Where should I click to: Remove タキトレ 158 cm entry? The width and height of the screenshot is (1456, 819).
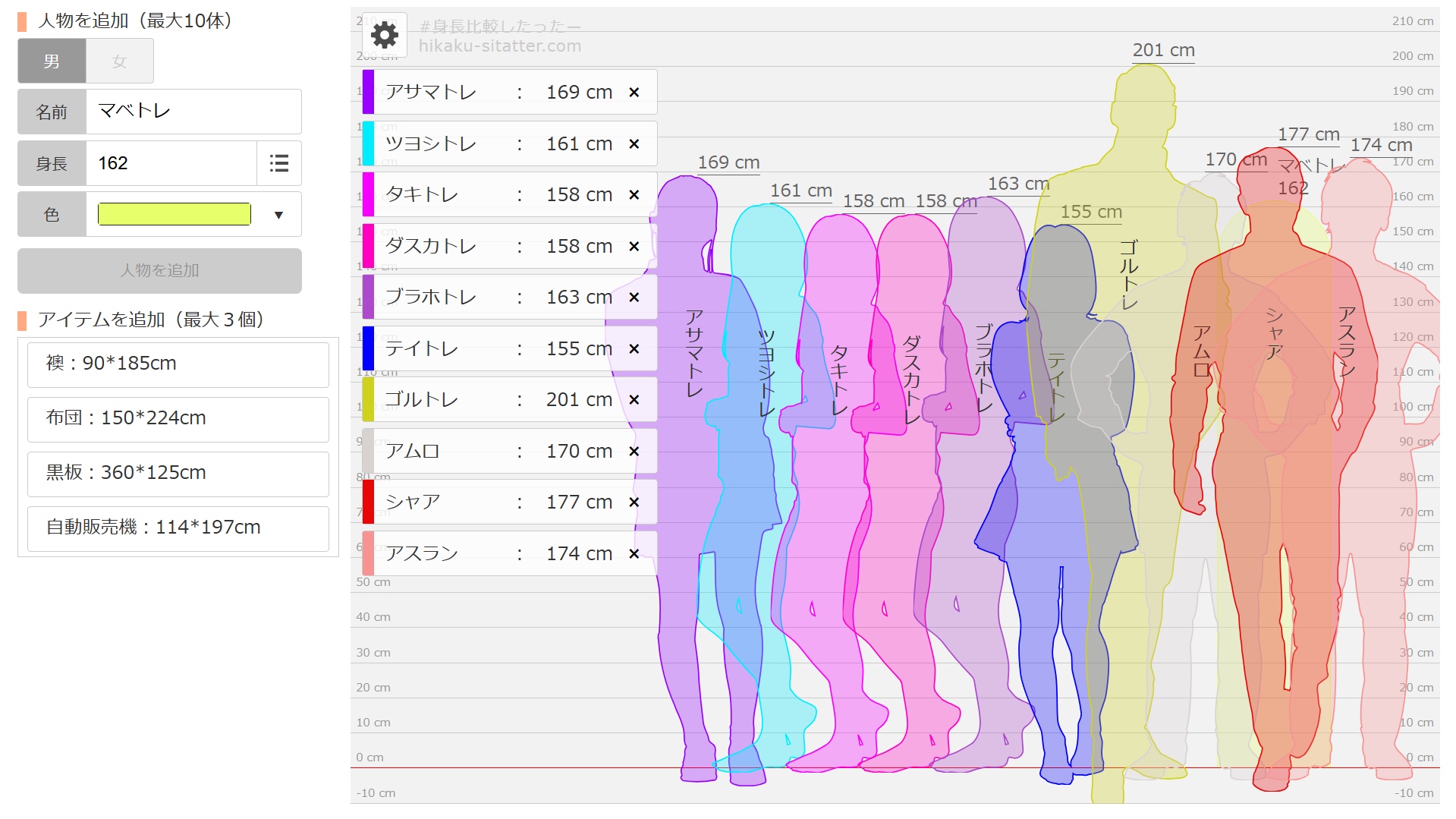pos(634,195)
